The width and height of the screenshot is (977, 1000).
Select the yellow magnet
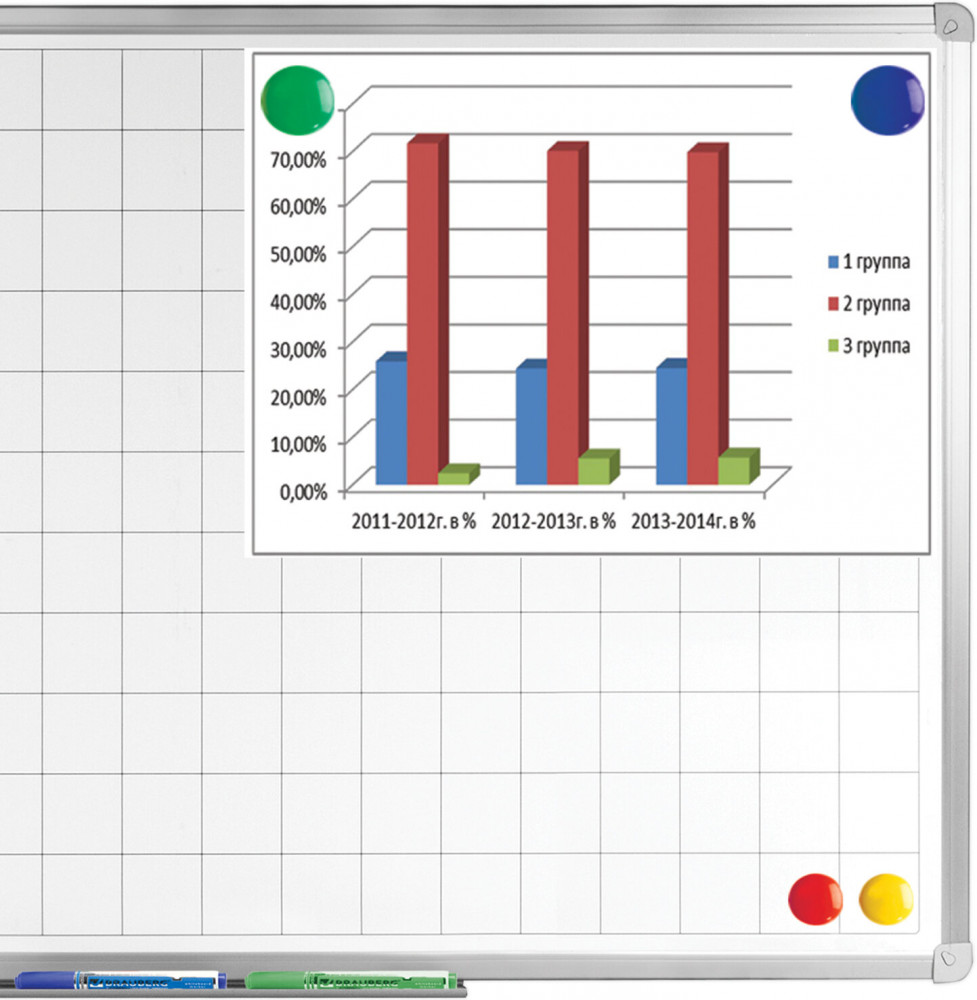point(886,899)
